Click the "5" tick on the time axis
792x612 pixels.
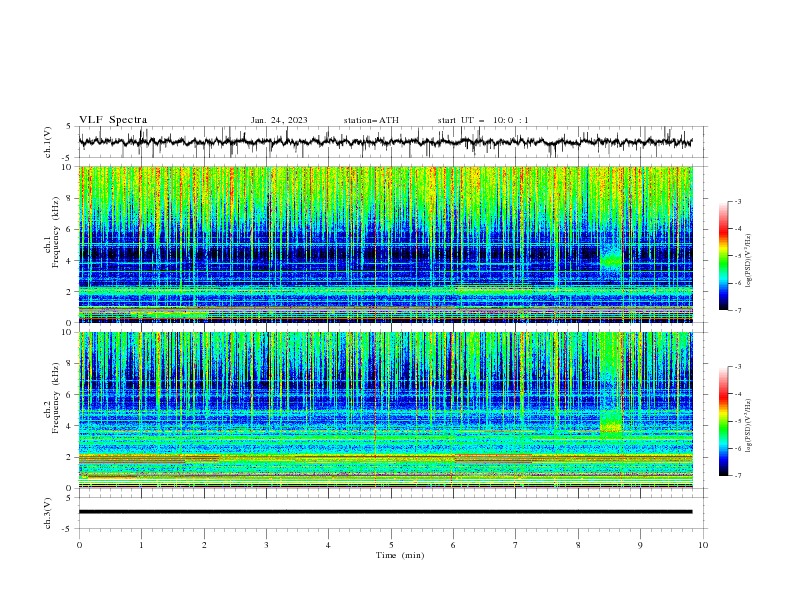click(x=391, y=545)
